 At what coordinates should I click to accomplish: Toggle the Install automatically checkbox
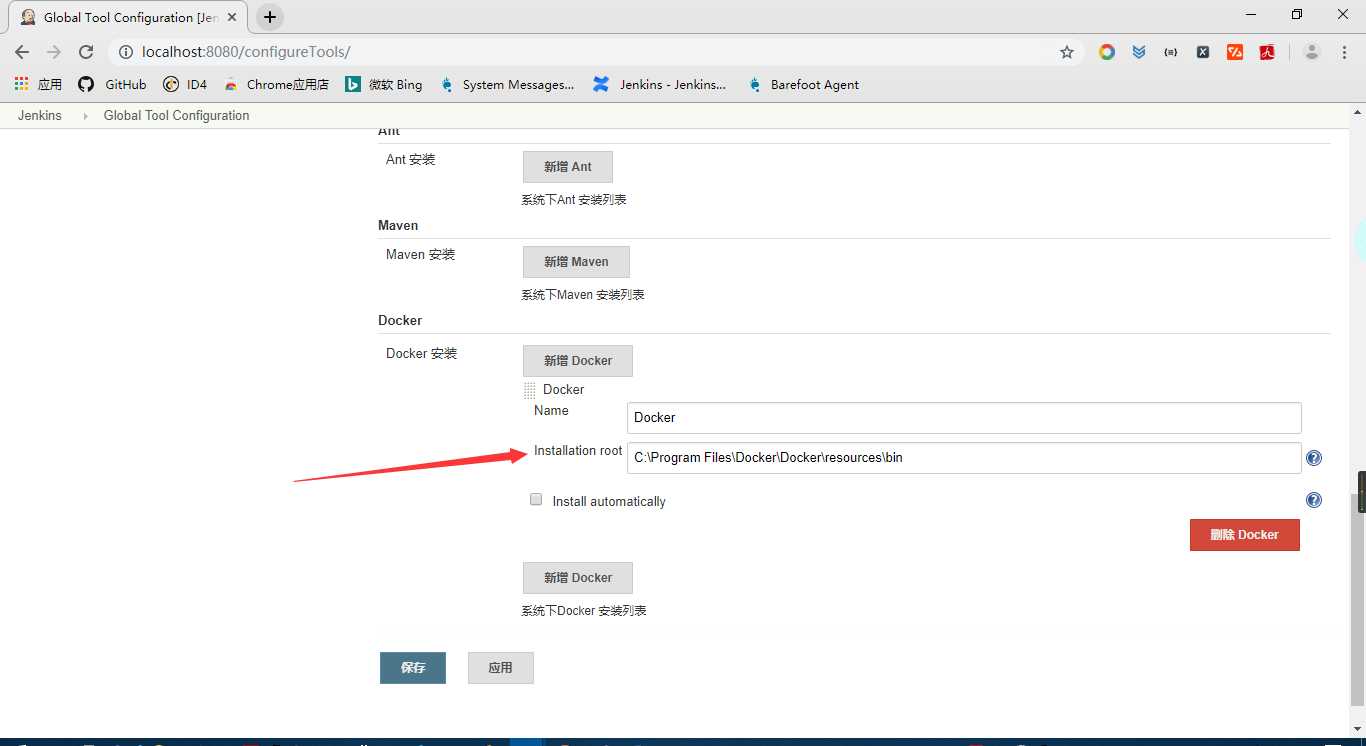[x=536, y=499]
